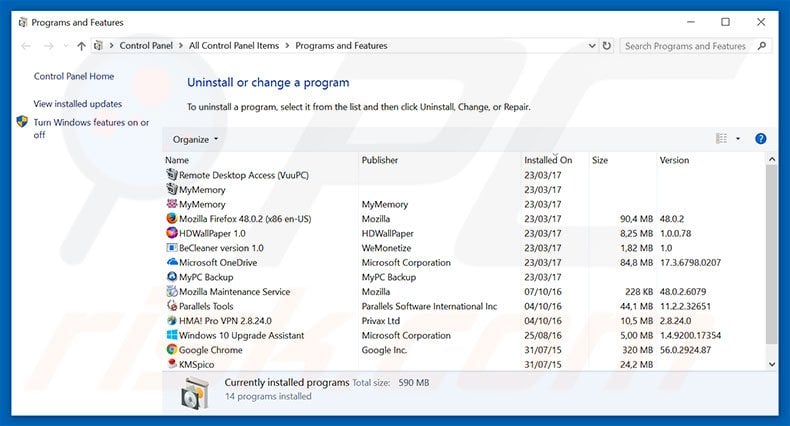The height and width of the screenshot is (426, 790).
Task: Change the view layout icon
Action: (721, 138)
